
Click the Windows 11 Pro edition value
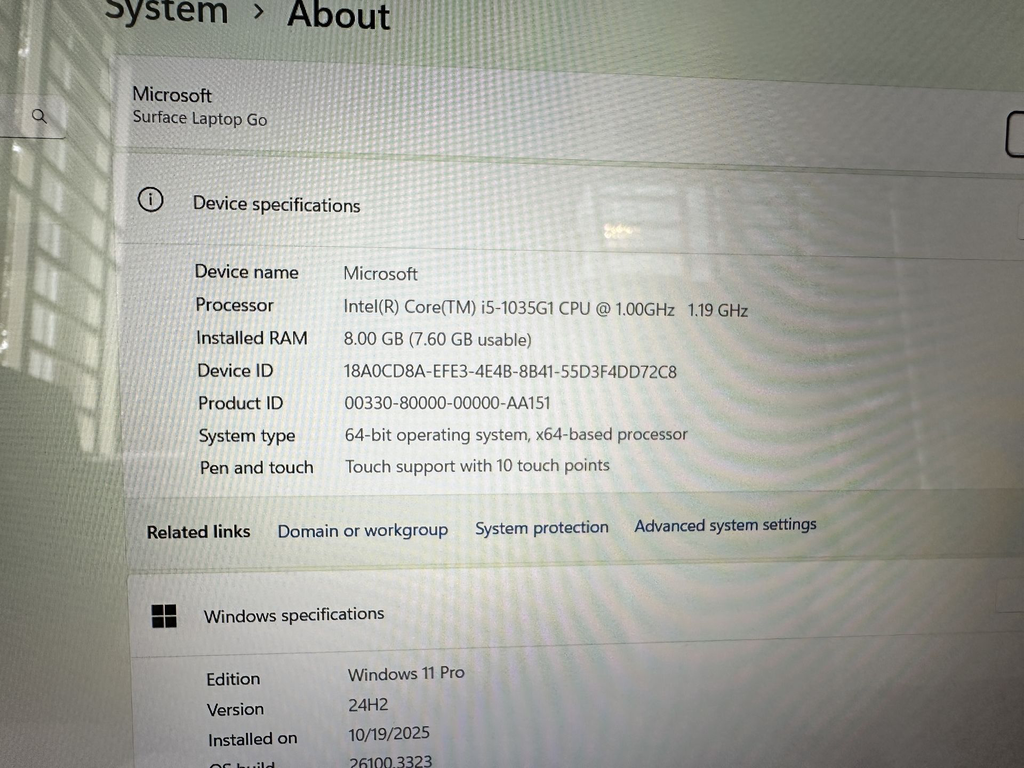(406, 673)
